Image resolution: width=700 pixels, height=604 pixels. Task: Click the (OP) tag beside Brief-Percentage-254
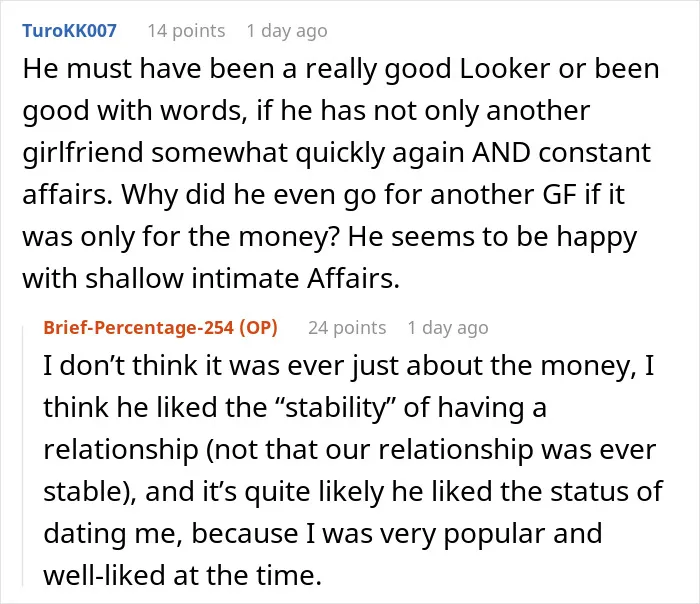click(x=258, y=328)
